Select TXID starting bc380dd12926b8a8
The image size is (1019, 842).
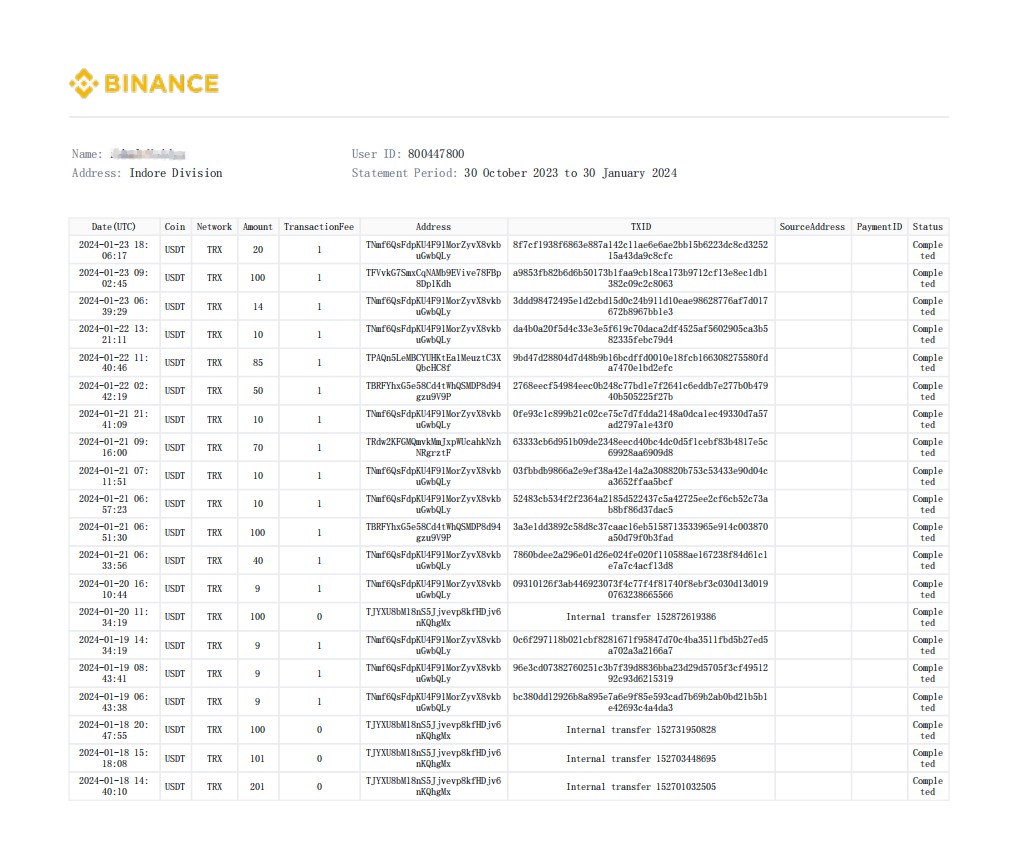(641, 702)
